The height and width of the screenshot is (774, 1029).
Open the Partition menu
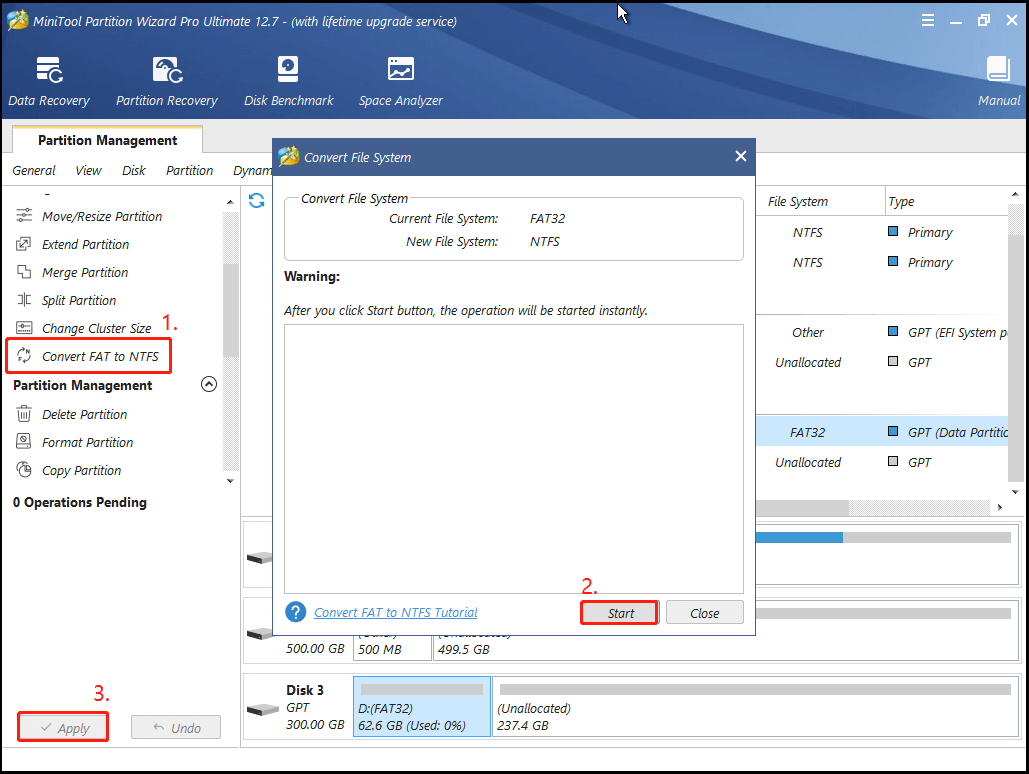pyautogui.click(x=189, y=171)
